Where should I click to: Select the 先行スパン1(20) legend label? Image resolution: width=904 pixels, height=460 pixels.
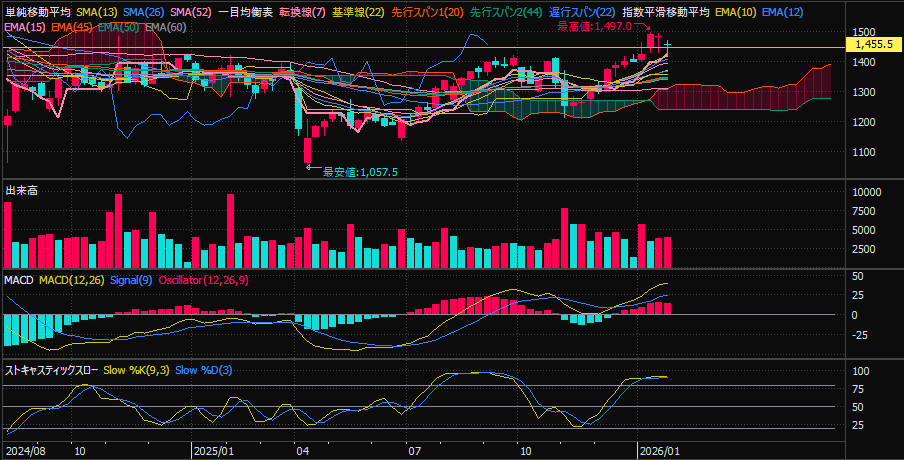[x=428, y=11]
